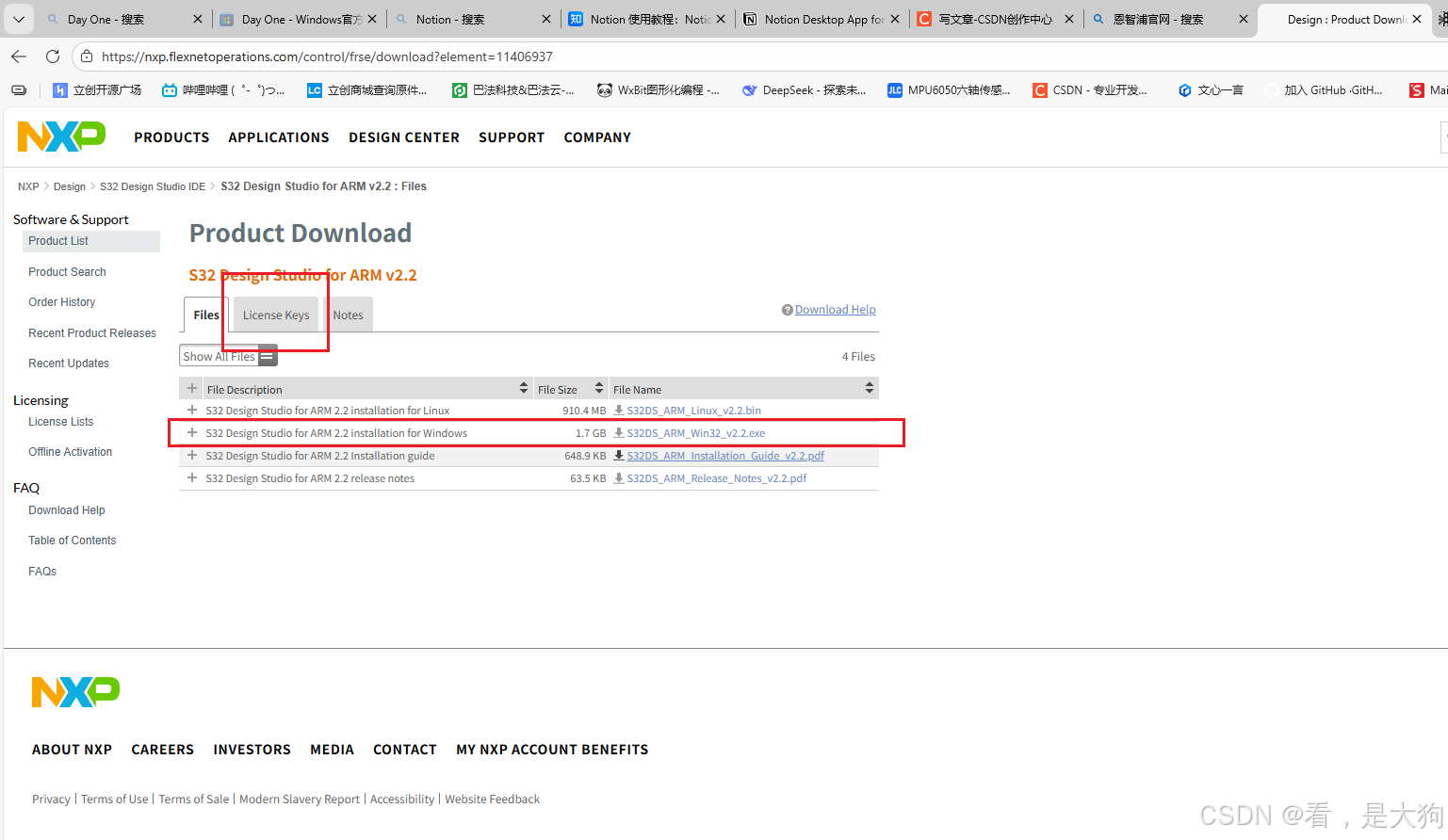Open Privacy footer link
This screenshot has width=1448, height=840.
51,800
